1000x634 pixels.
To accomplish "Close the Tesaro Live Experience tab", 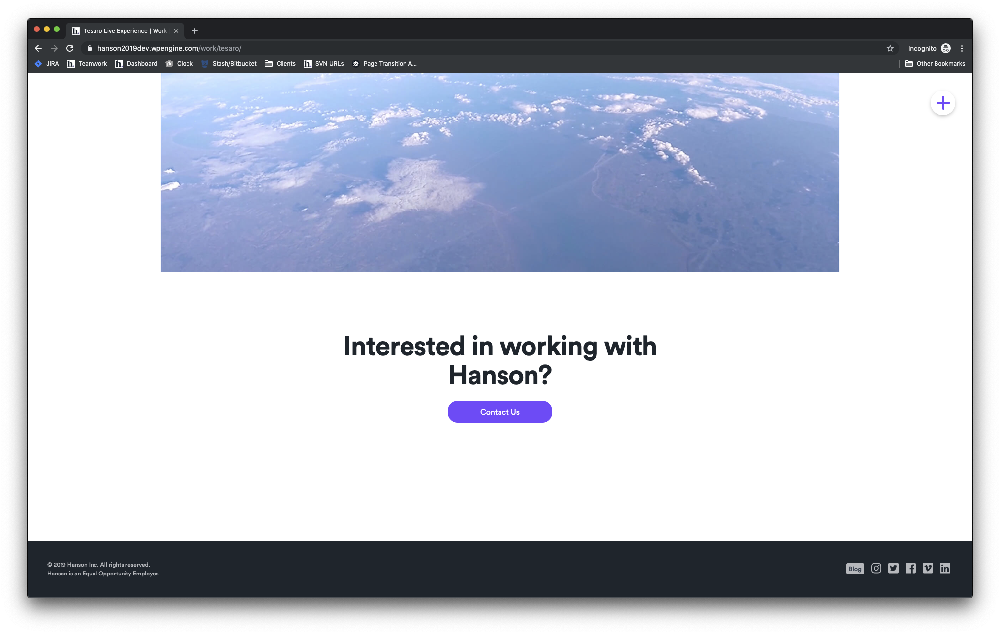I will [x=176, y=31].
